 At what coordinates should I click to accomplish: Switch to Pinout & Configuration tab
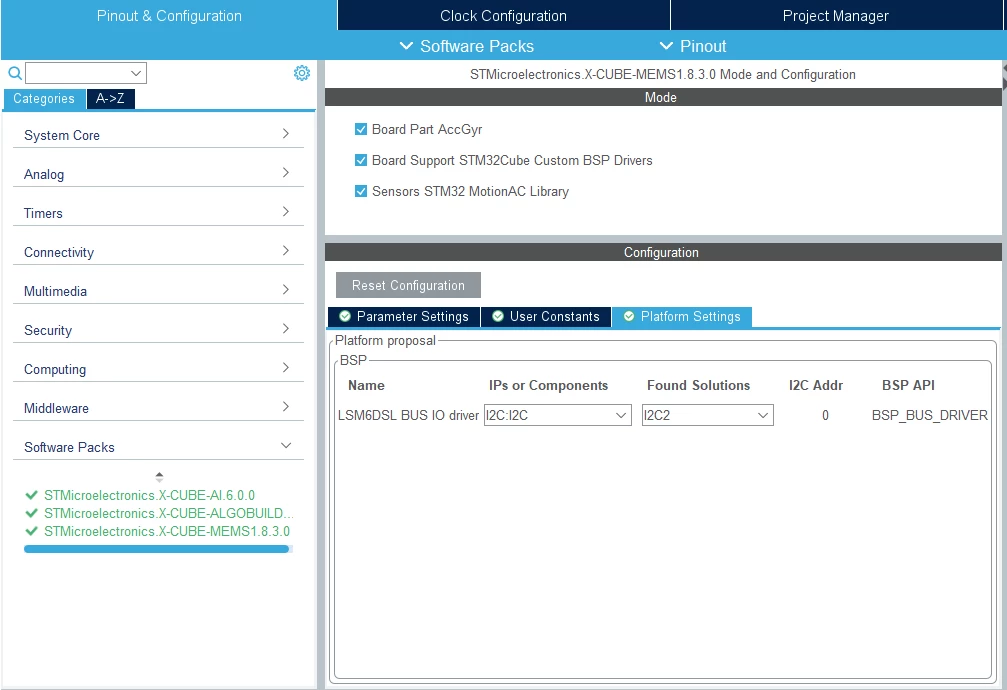tap(169, 15)
